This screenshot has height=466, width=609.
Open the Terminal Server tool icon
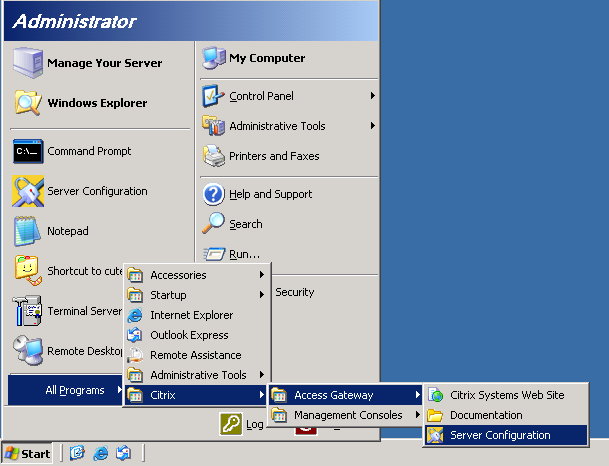28,311
